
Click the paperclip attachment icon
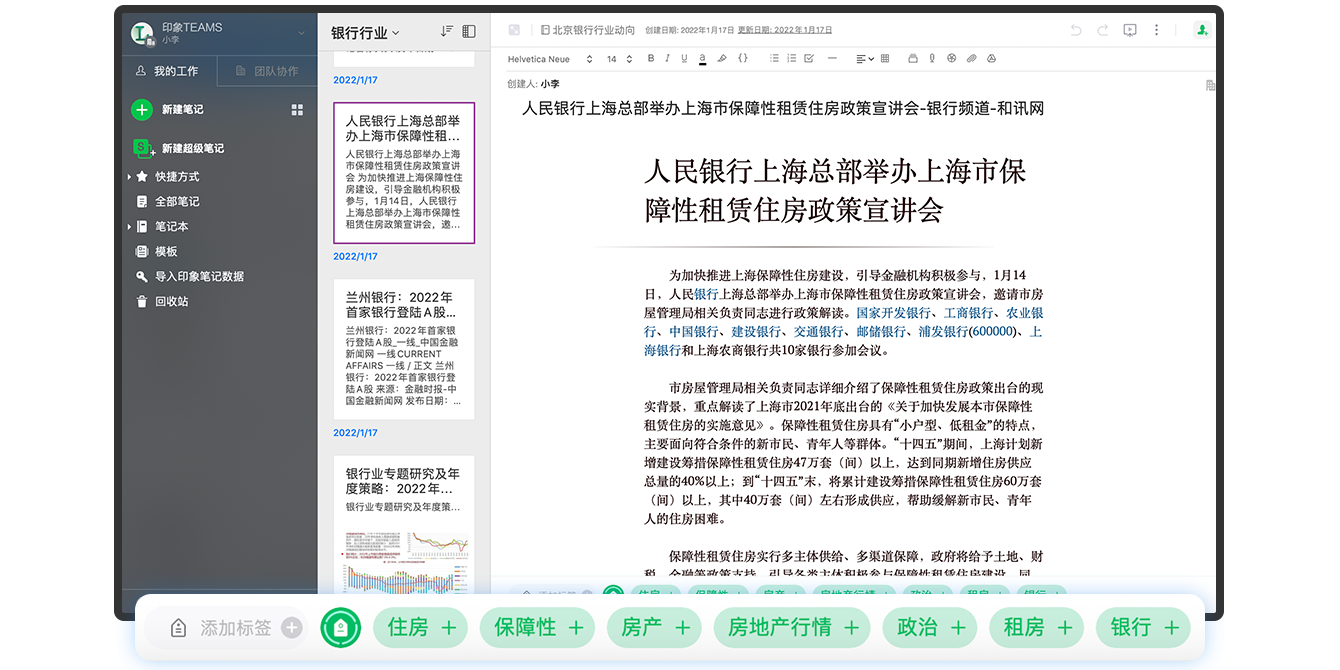(971, 59)
